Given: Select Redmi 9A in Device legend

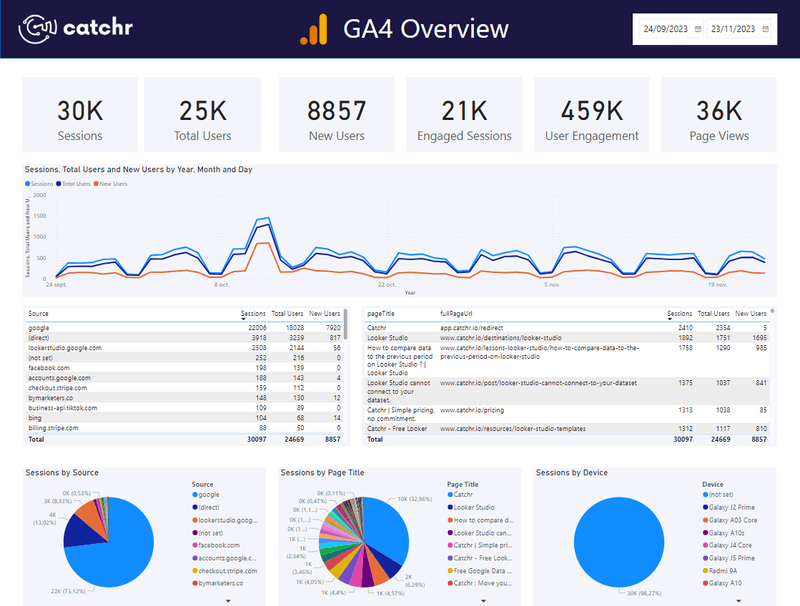Looking at the screenshot, I should pos(722,571).
